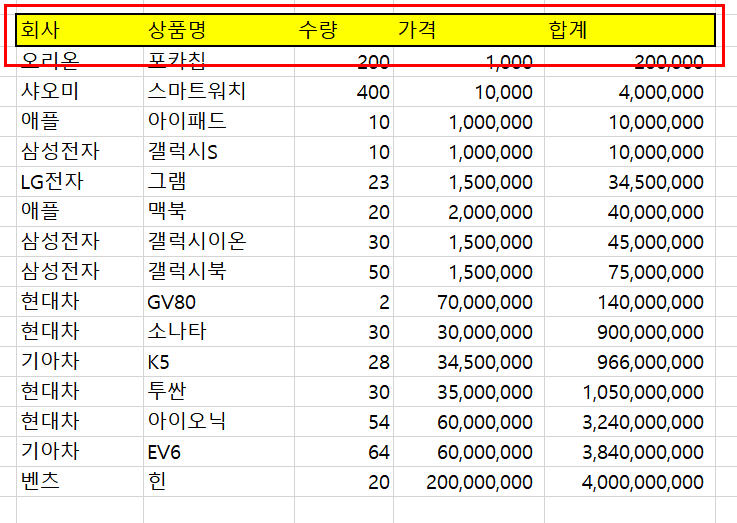This screenshot has height=523, width=737.
Task: Select the quantity cell 28
Action: click(344, 362)
